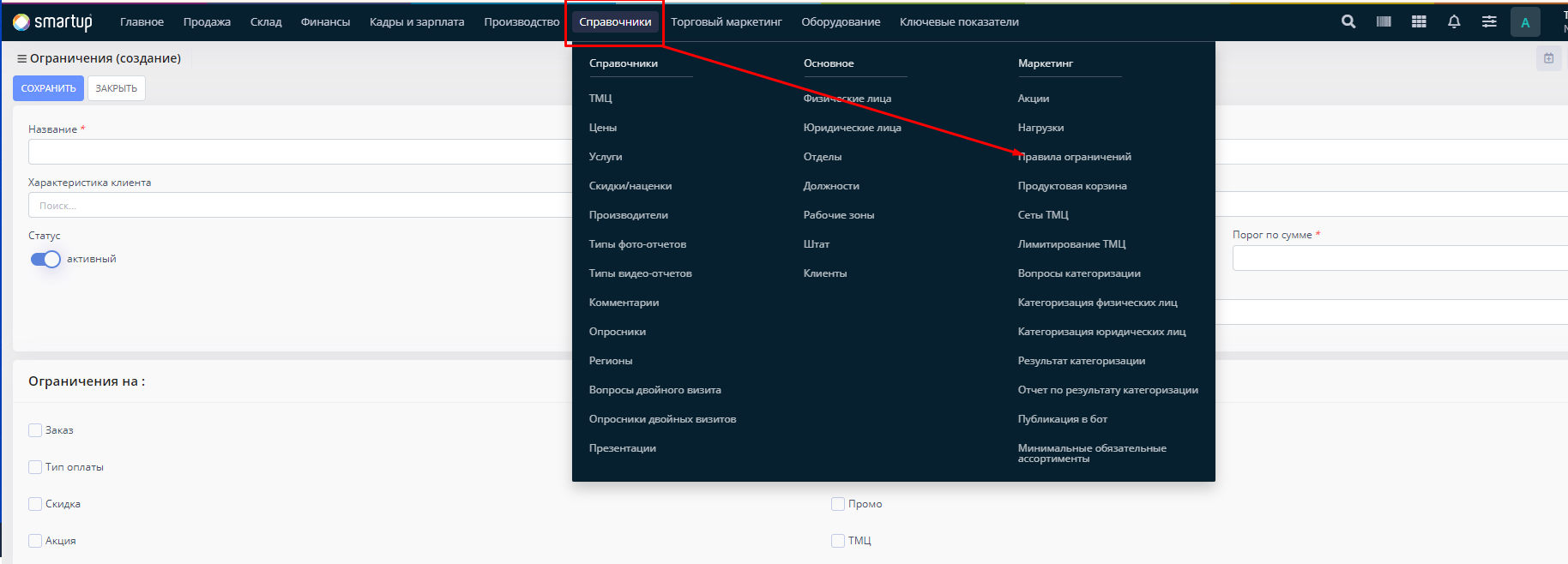Open Минимальные обязательные ассортименты

(1092, 453)
